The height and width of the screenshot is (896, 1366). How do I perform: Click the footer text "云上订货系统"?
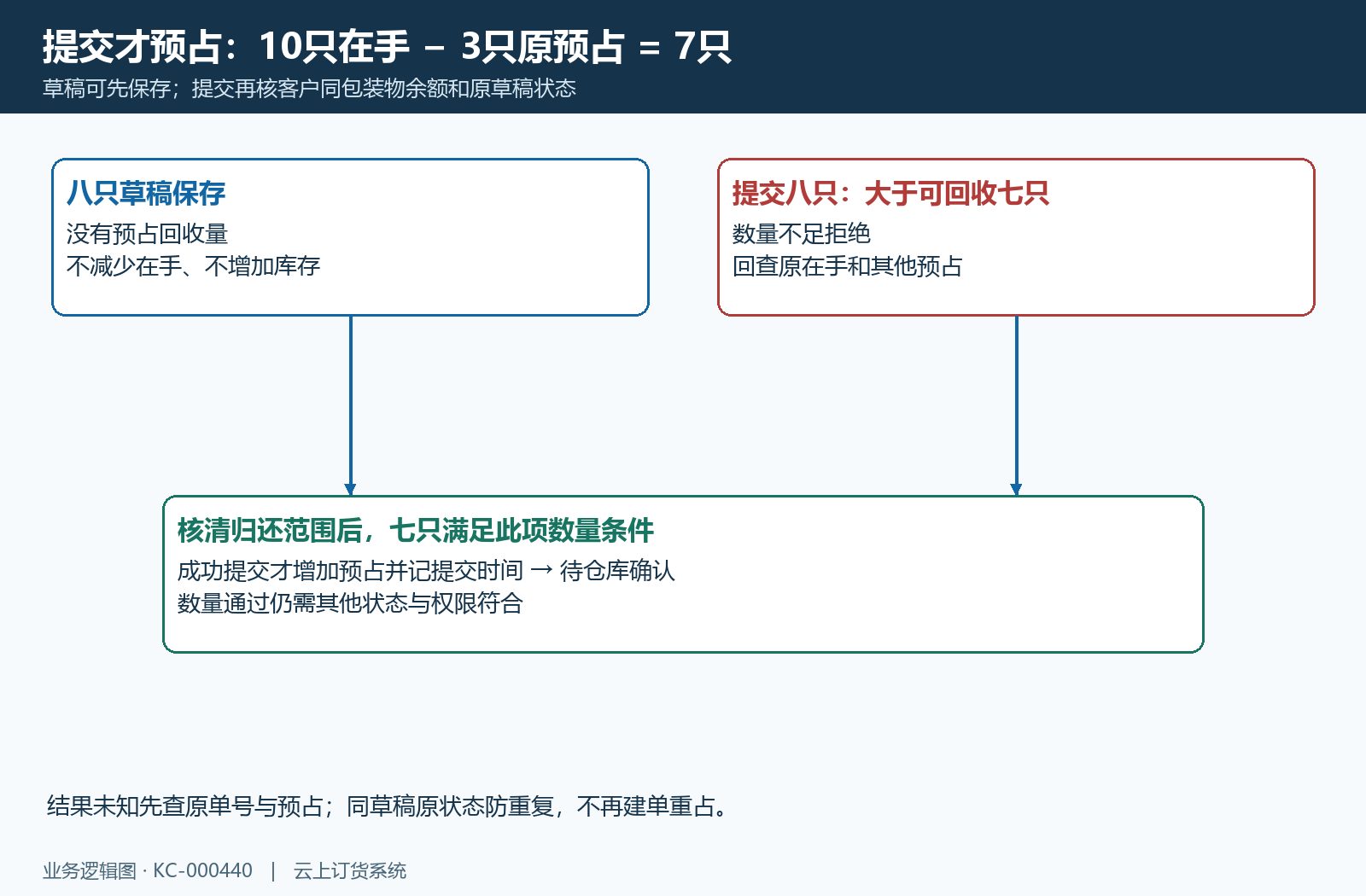click(x=350, y=870)
